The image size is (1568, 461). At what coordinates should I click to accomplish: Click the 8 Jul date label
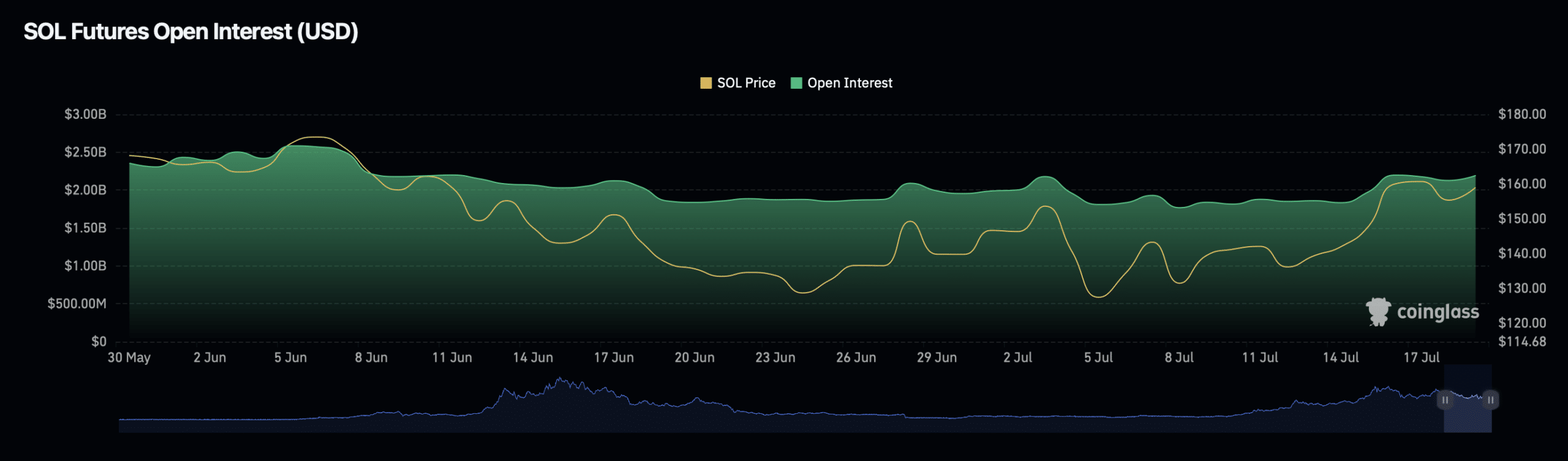(1180, 358)
